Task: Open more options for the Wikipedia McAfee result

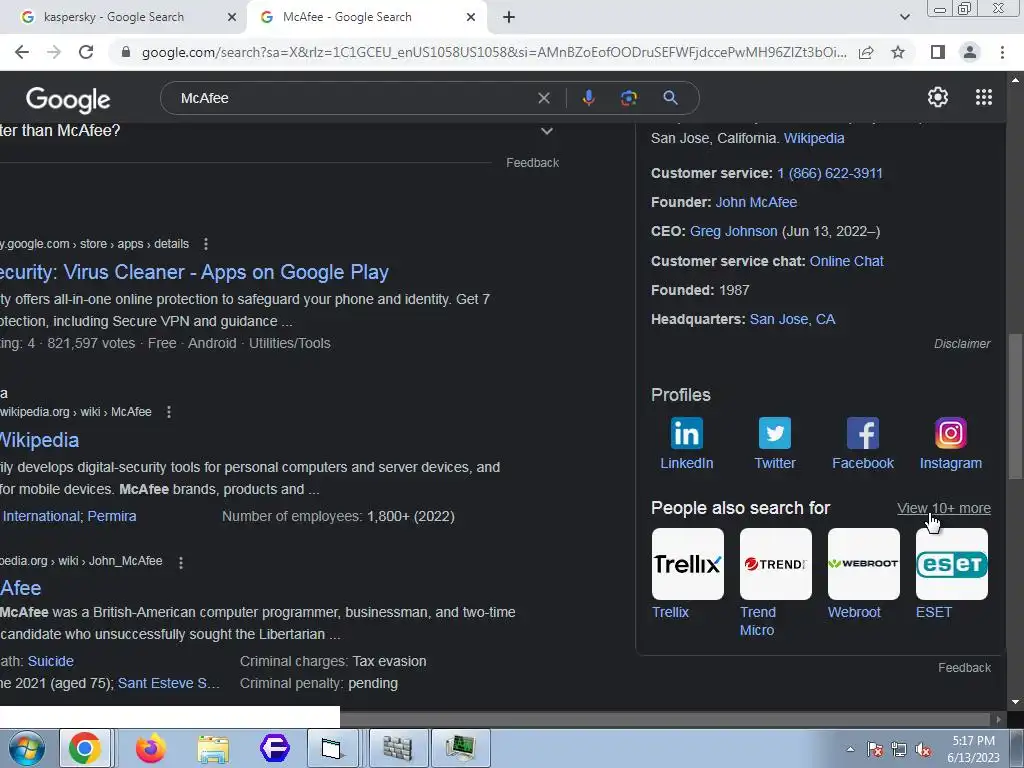Action: click(x=168, y=412)
